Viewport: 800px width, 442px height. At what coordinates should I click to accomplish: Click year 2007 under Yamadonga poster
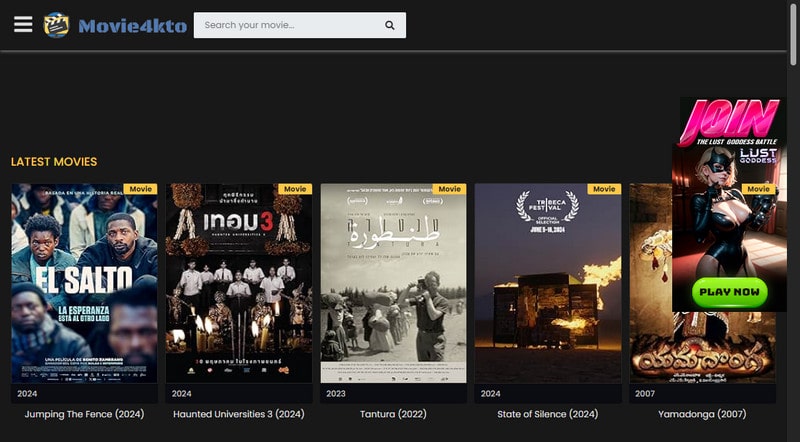point(645,394)
